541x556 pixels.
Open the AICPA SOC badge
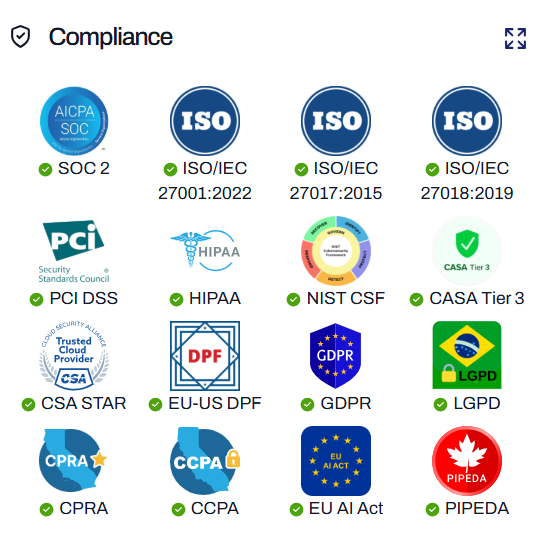(74, 121)
